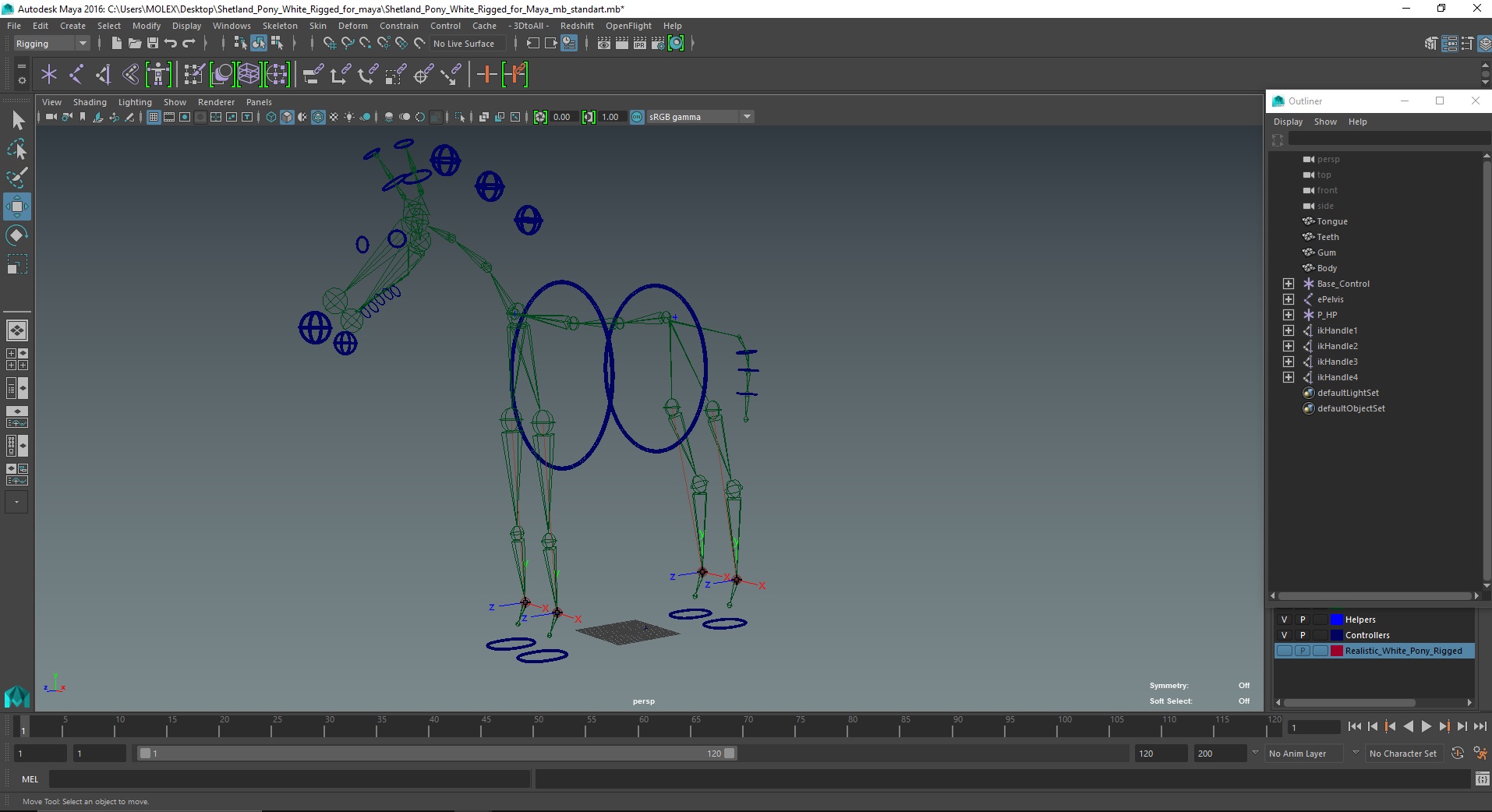
Task: Select the Create IK Handle tool
Action: point(104,75)
